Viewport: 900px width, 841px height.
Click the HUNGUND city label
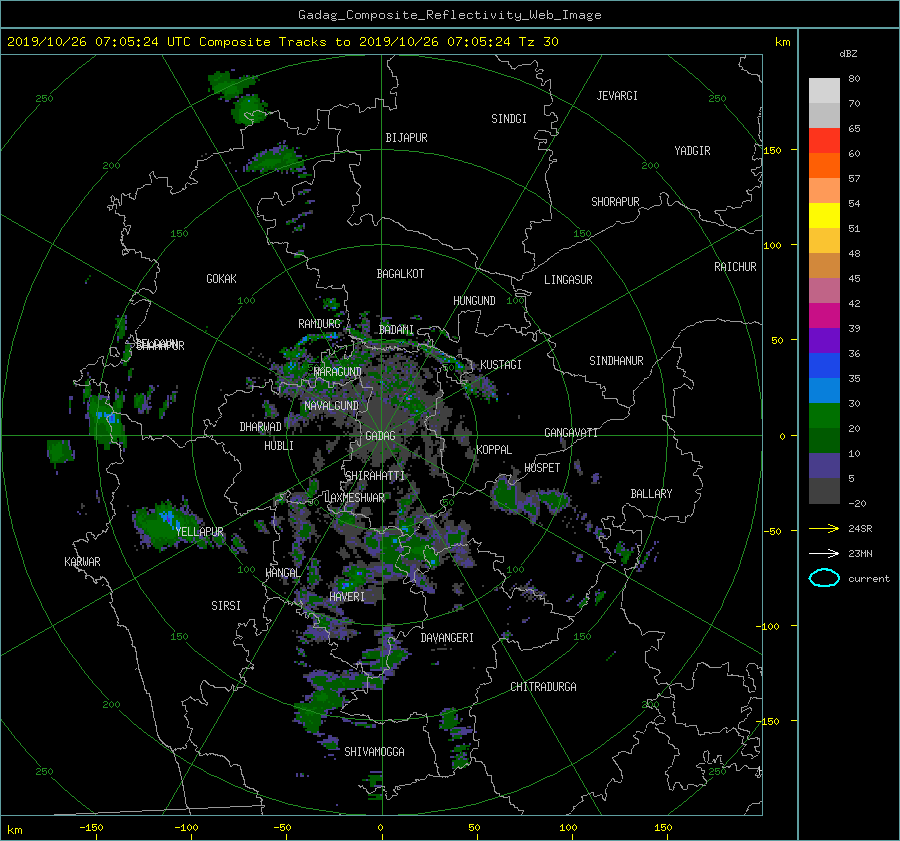tap(474, 301)
